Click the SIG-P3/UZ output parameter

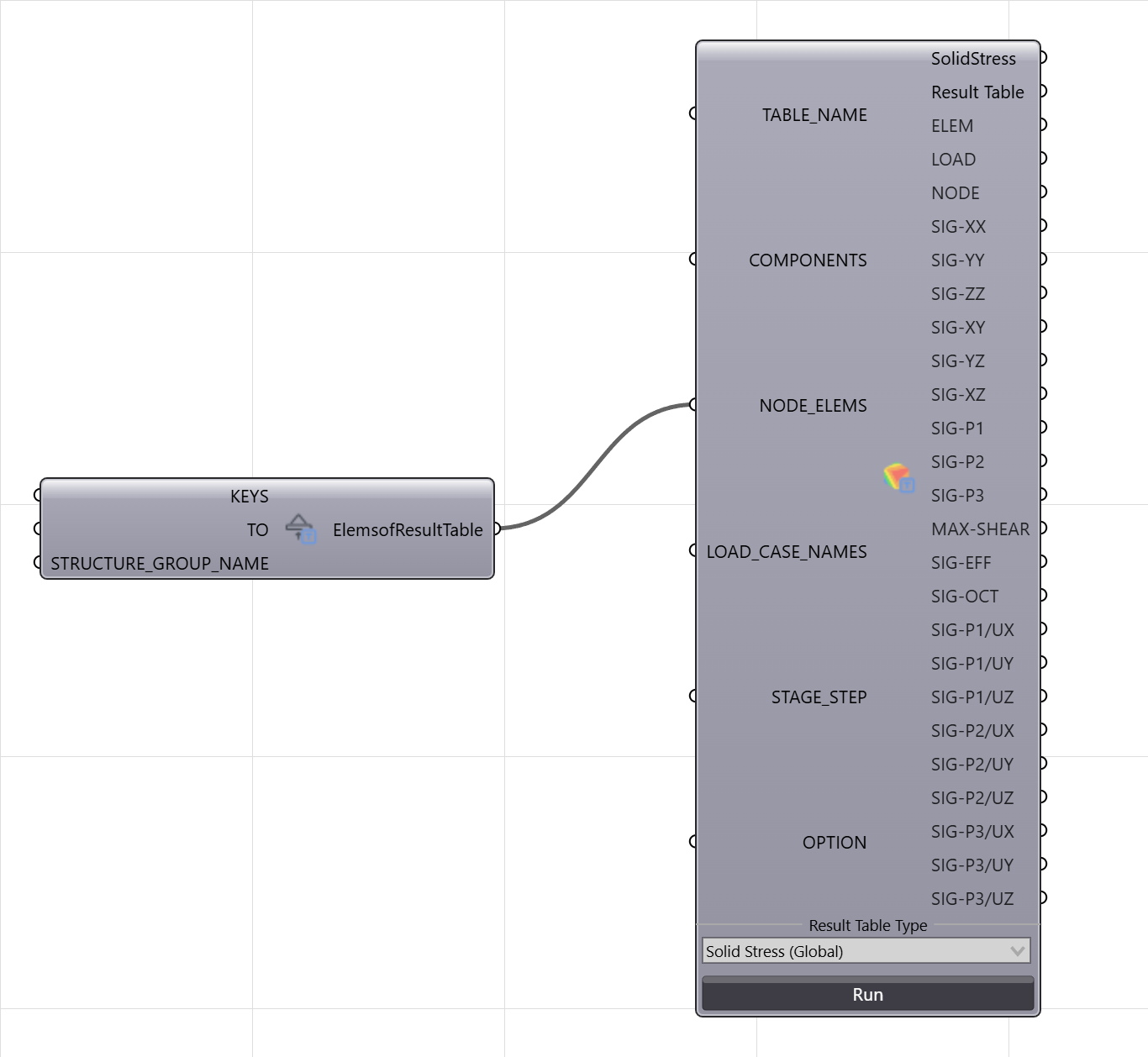pyautogui.click(x=972, y=898)
